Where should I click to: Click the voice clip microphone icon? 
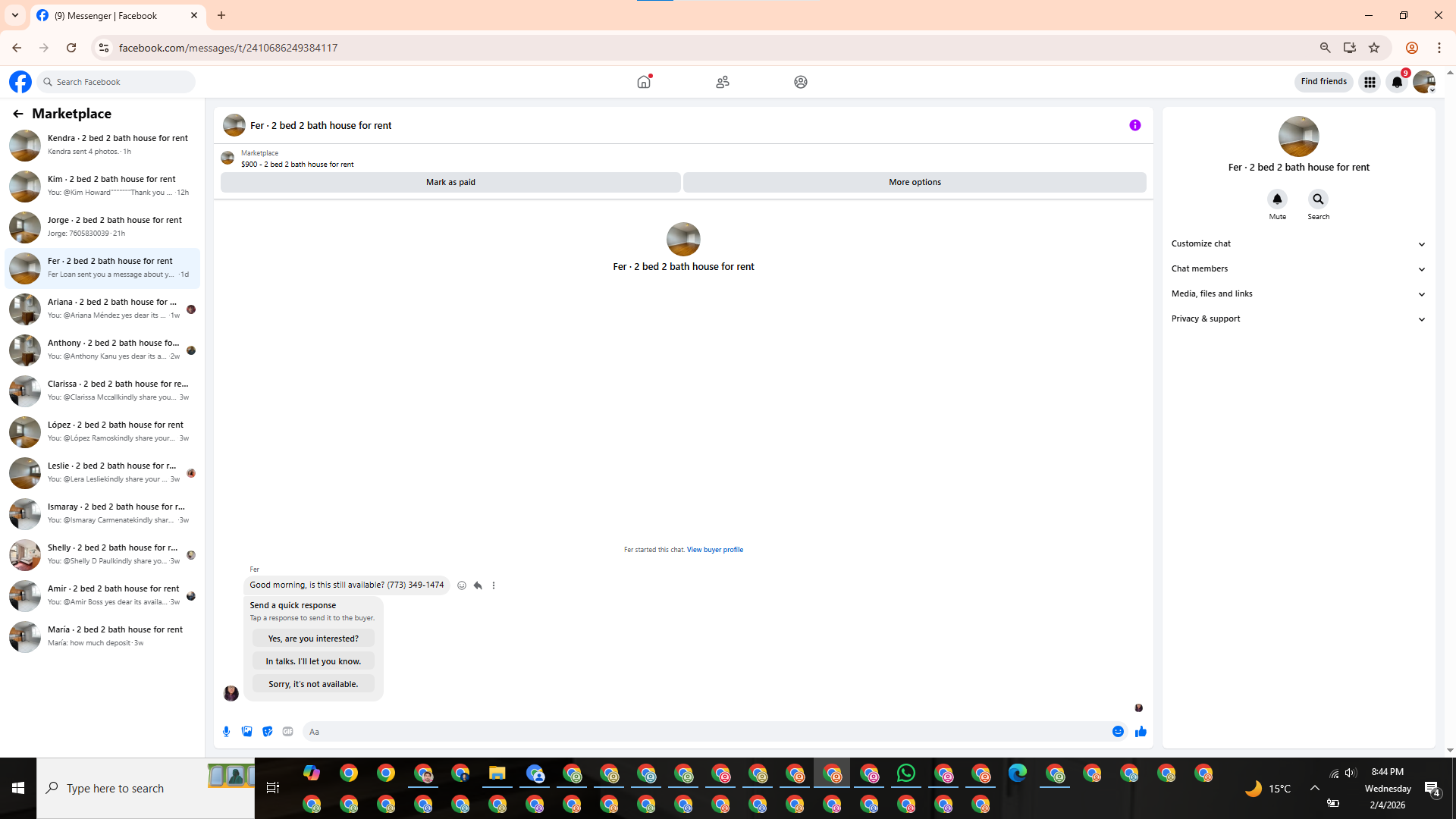click(x=226, y=732)
